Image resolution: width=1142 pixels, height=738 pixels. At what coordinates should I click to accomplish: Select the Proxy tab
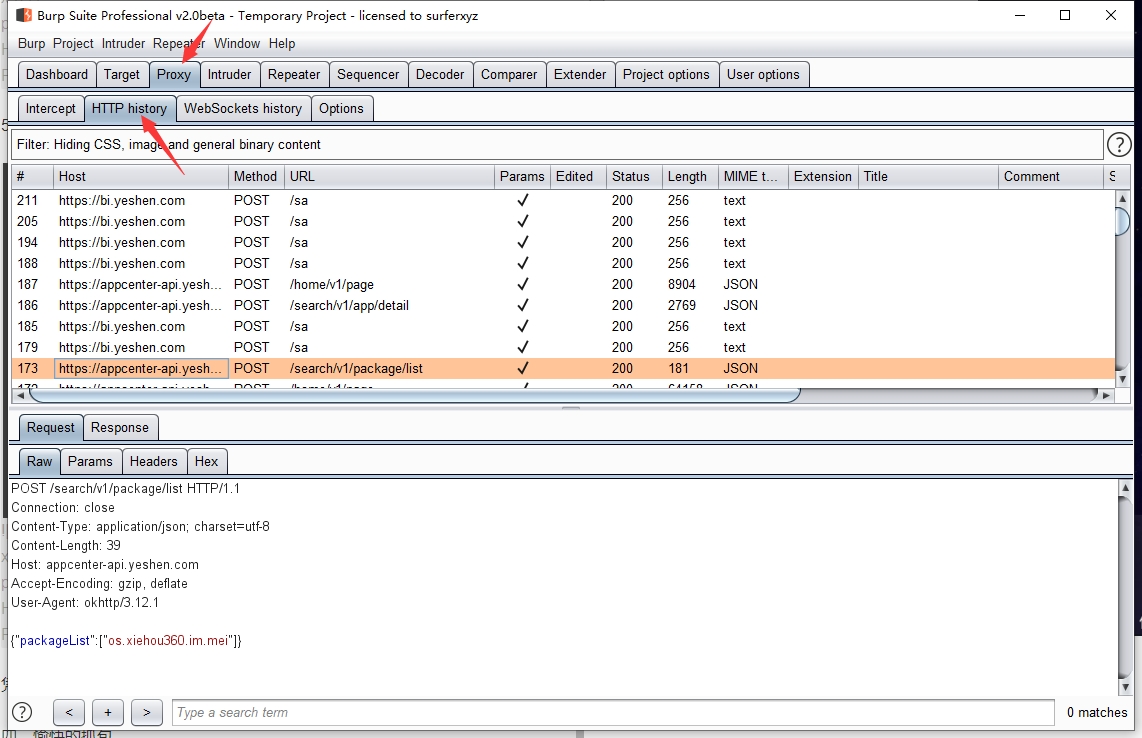pos(174,74)
